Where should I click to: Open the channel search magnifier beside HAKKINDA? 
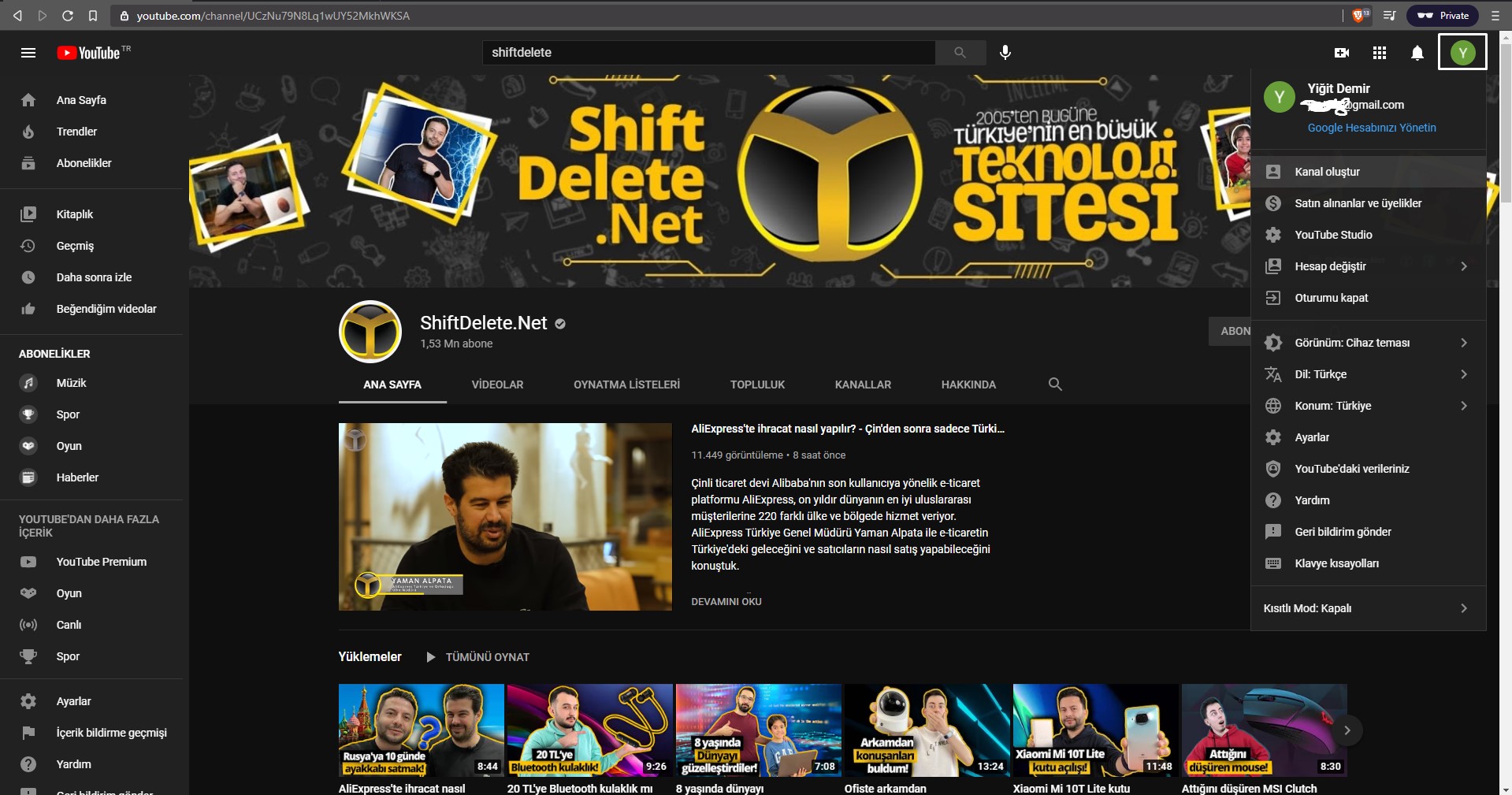click(x=1055, y=385)
